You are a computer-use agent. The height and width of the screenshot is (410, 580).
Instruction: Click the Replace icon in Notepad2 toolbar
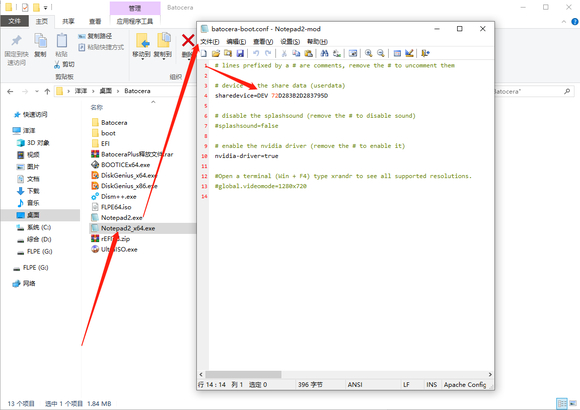pos(337,54)
